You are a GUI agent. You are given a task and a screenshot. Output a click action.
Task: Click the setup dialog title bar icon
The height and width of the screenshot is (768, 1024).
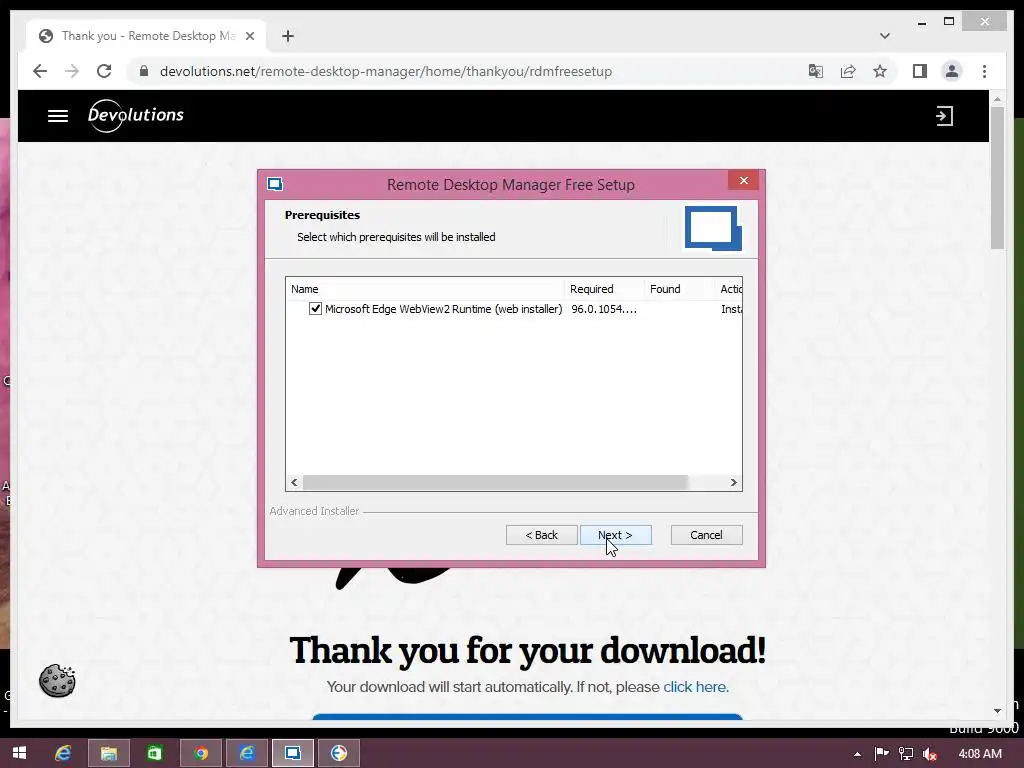[x=275, y=184]
